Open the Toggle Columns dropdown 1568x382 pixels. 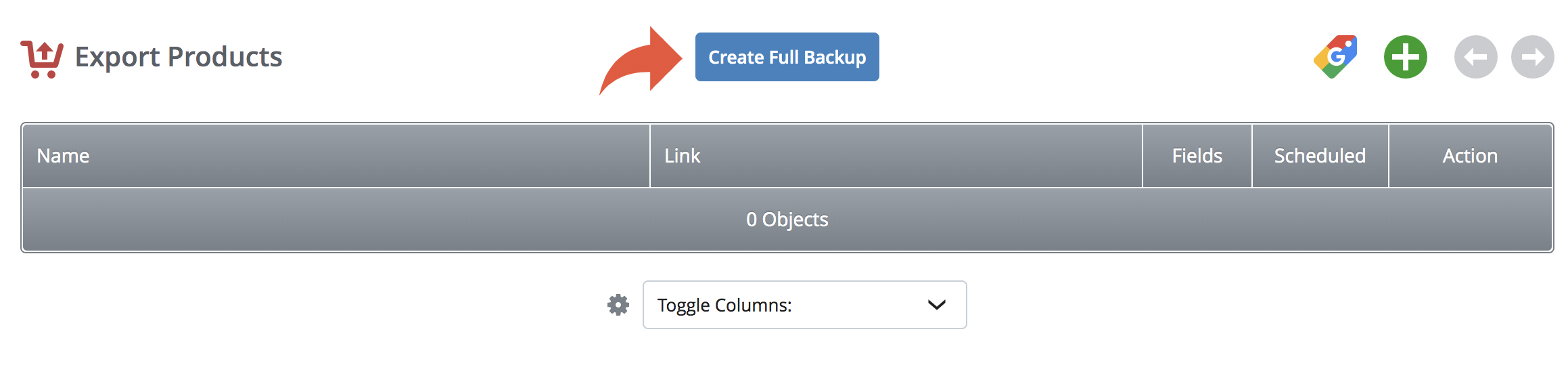pos(804,305)
